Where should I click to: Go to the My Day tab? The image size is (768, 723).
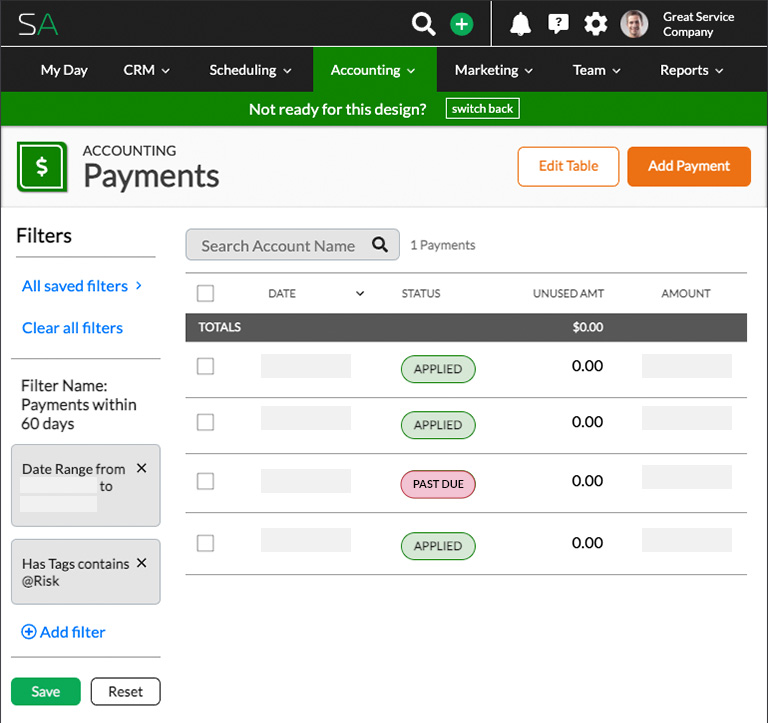64,70
